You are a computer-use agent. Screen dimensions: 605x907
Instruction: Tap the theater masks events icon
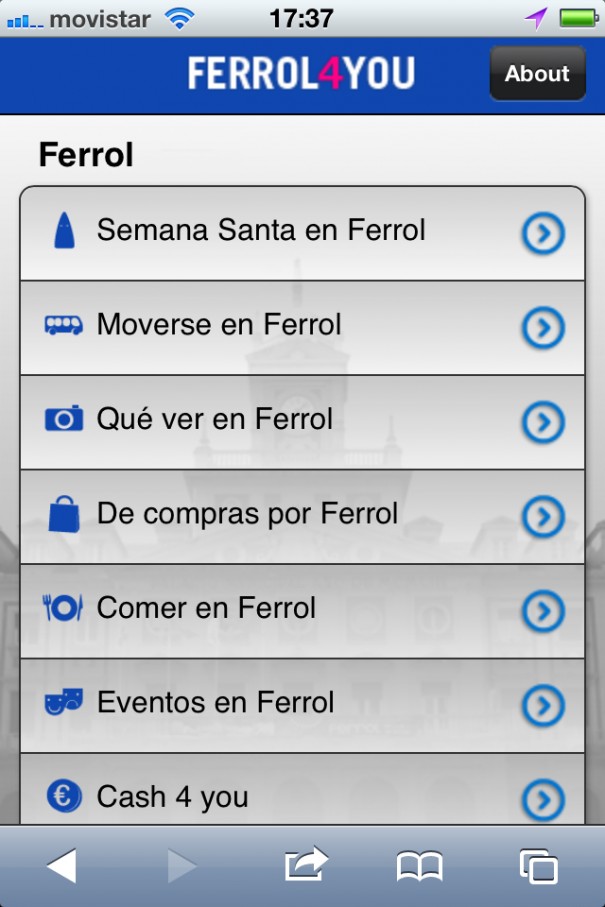tap(63, 702)
